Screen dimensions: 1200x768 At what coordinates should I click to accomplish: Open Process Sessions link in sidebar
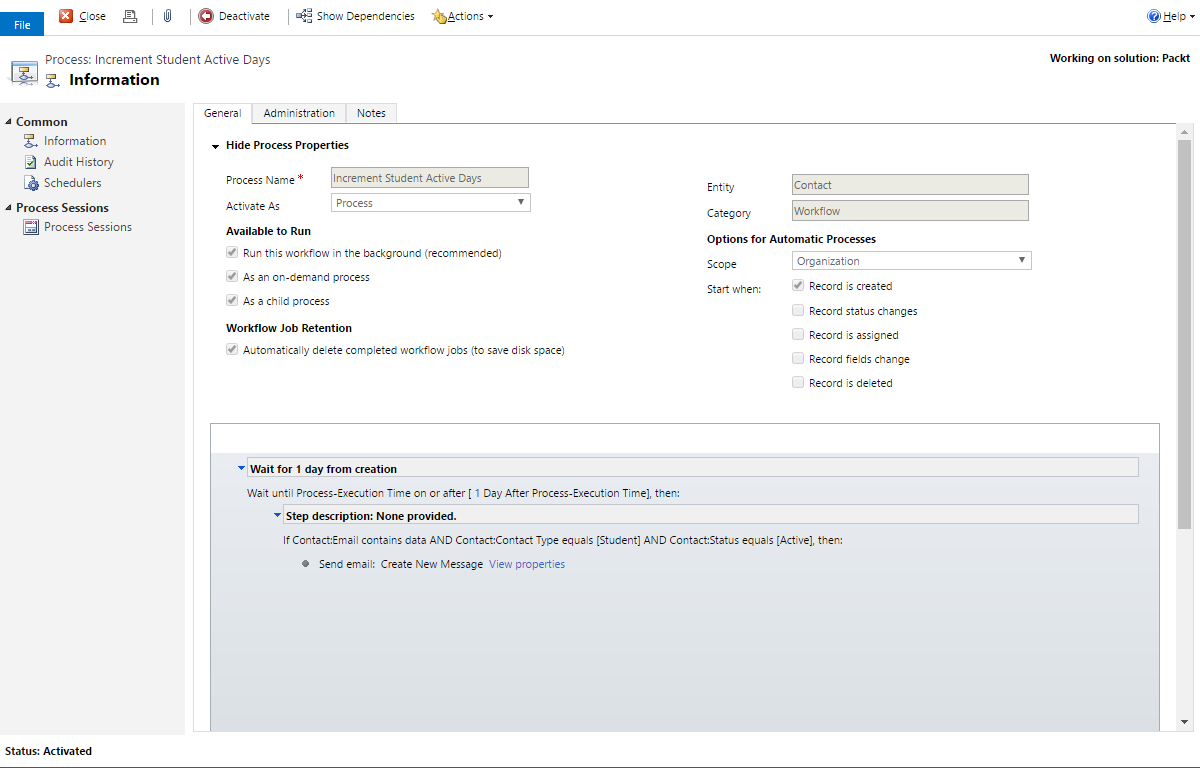click(x=88, y=227)
